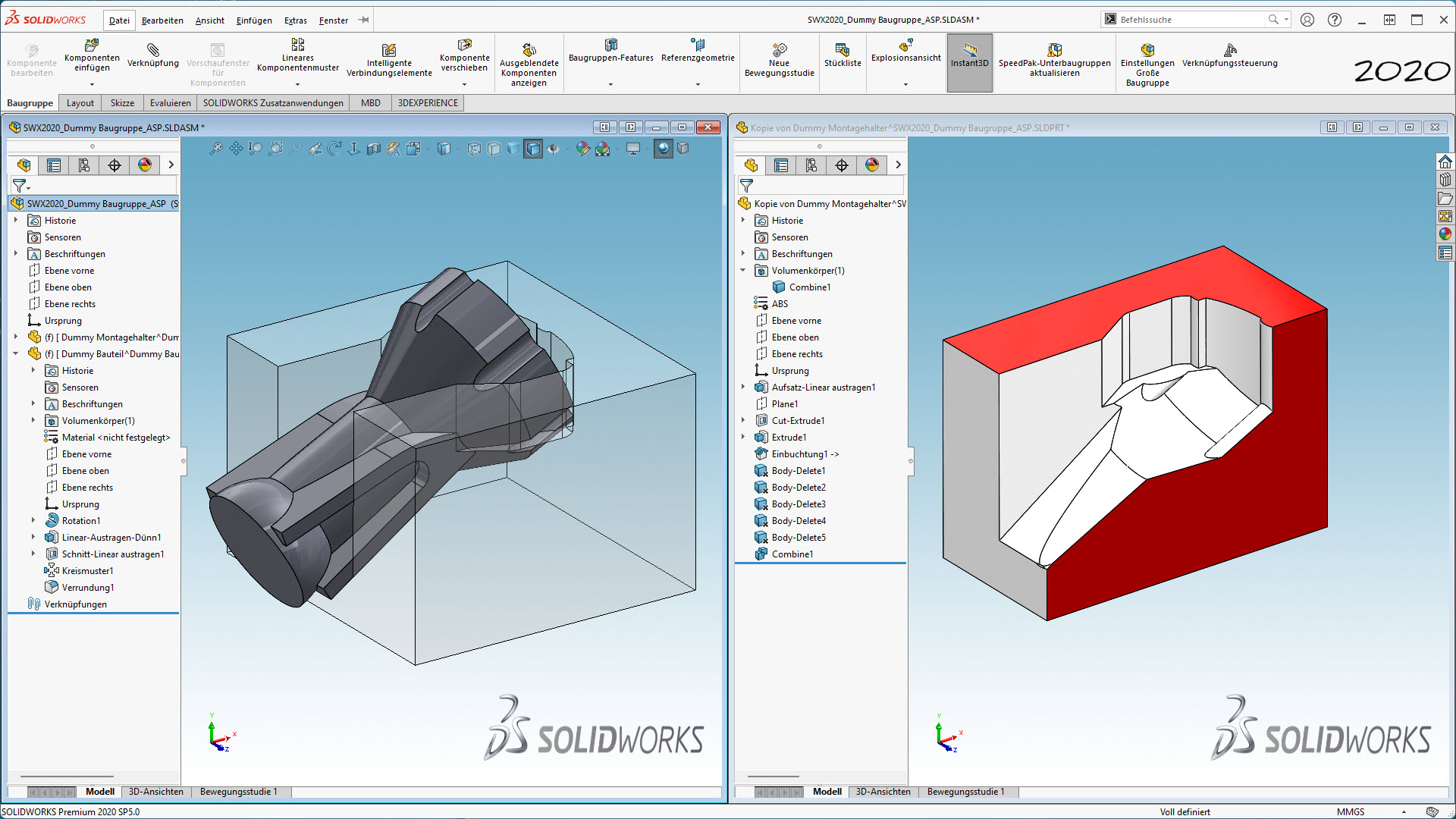Switch to the Evaluieren ribbon tab

coord(171,103)
